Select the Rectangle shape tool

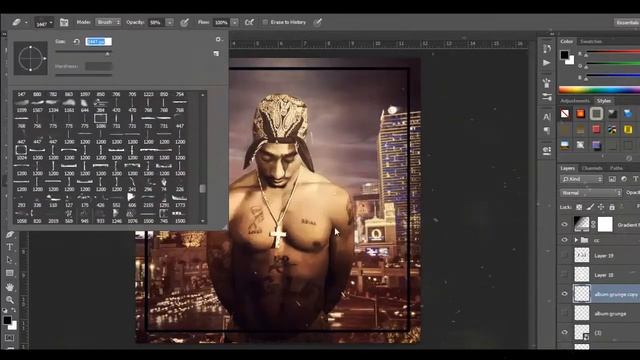(x=10, y=273)
